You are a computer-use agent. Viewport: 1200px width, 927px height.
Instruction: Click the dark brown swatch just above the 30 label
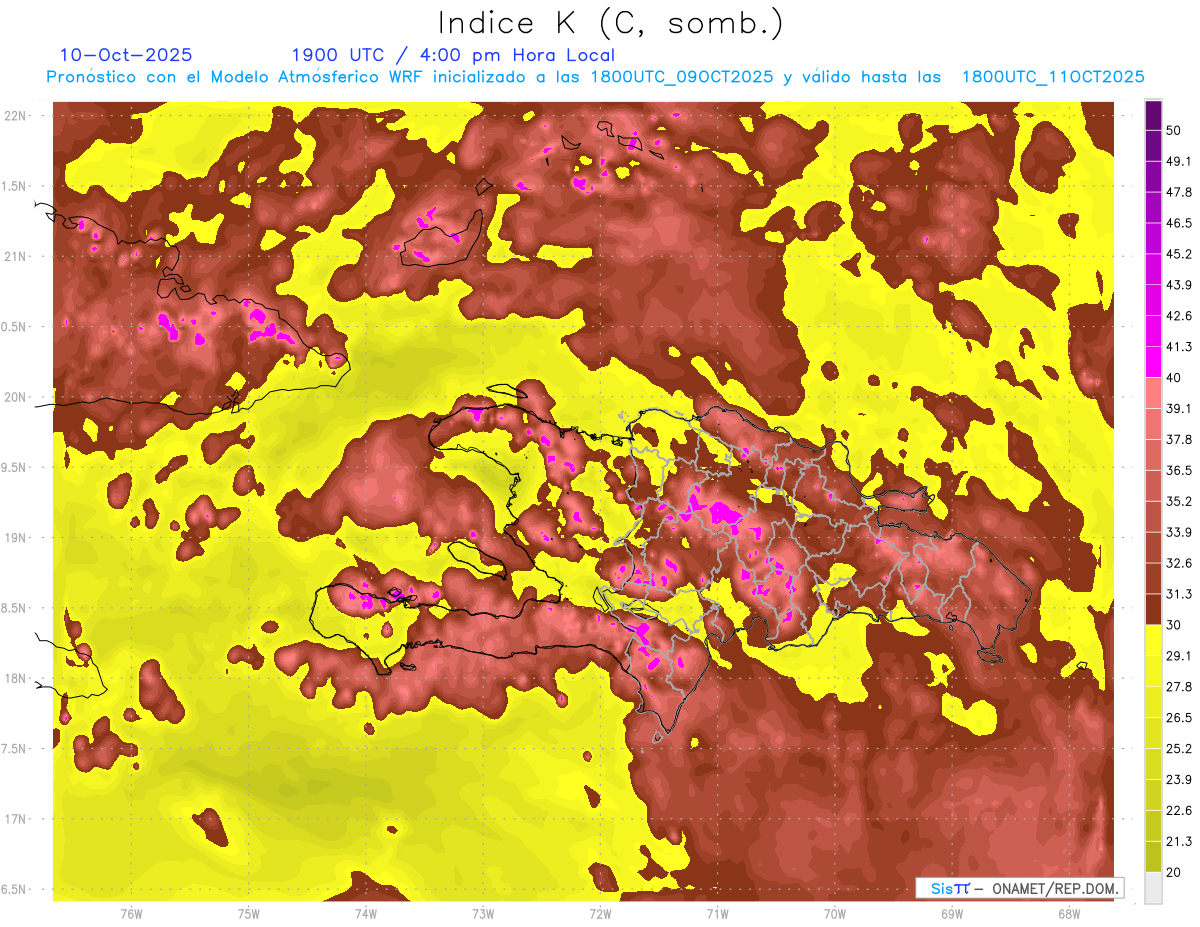click(1153, 609)
